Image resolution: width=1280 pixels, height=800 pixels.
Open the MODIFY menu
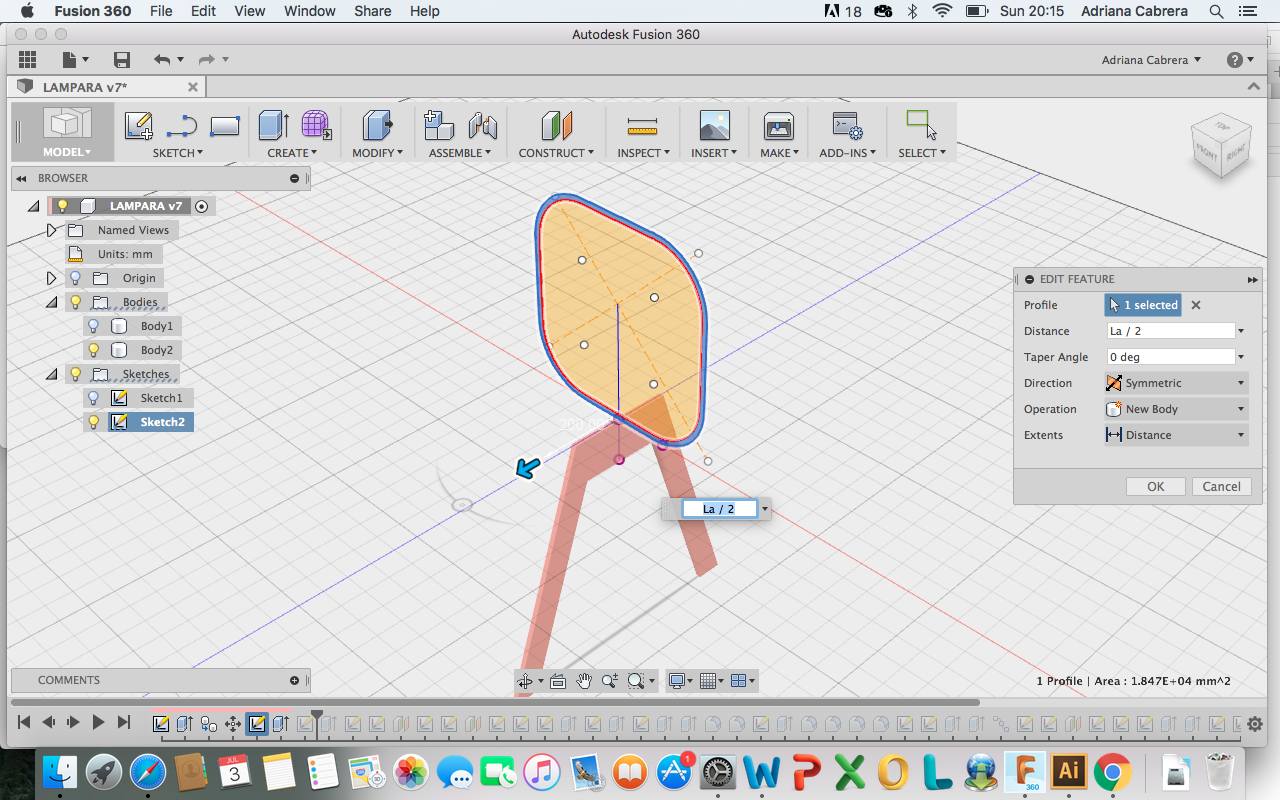[x=377, y=153]
